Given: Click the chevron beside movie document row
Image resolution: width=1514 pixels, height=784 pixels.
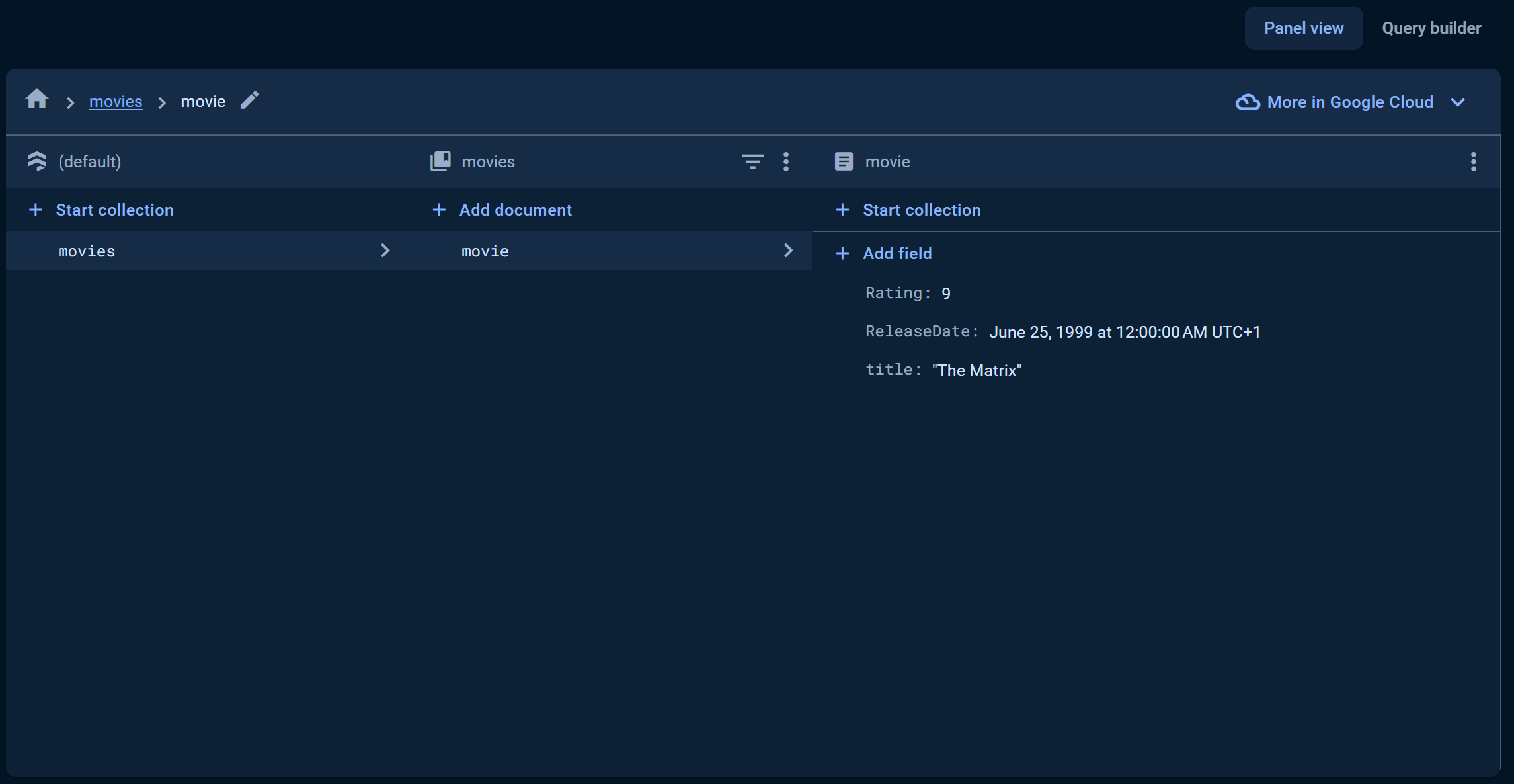Looking at the screenshot, I should [x=788, y=251].
